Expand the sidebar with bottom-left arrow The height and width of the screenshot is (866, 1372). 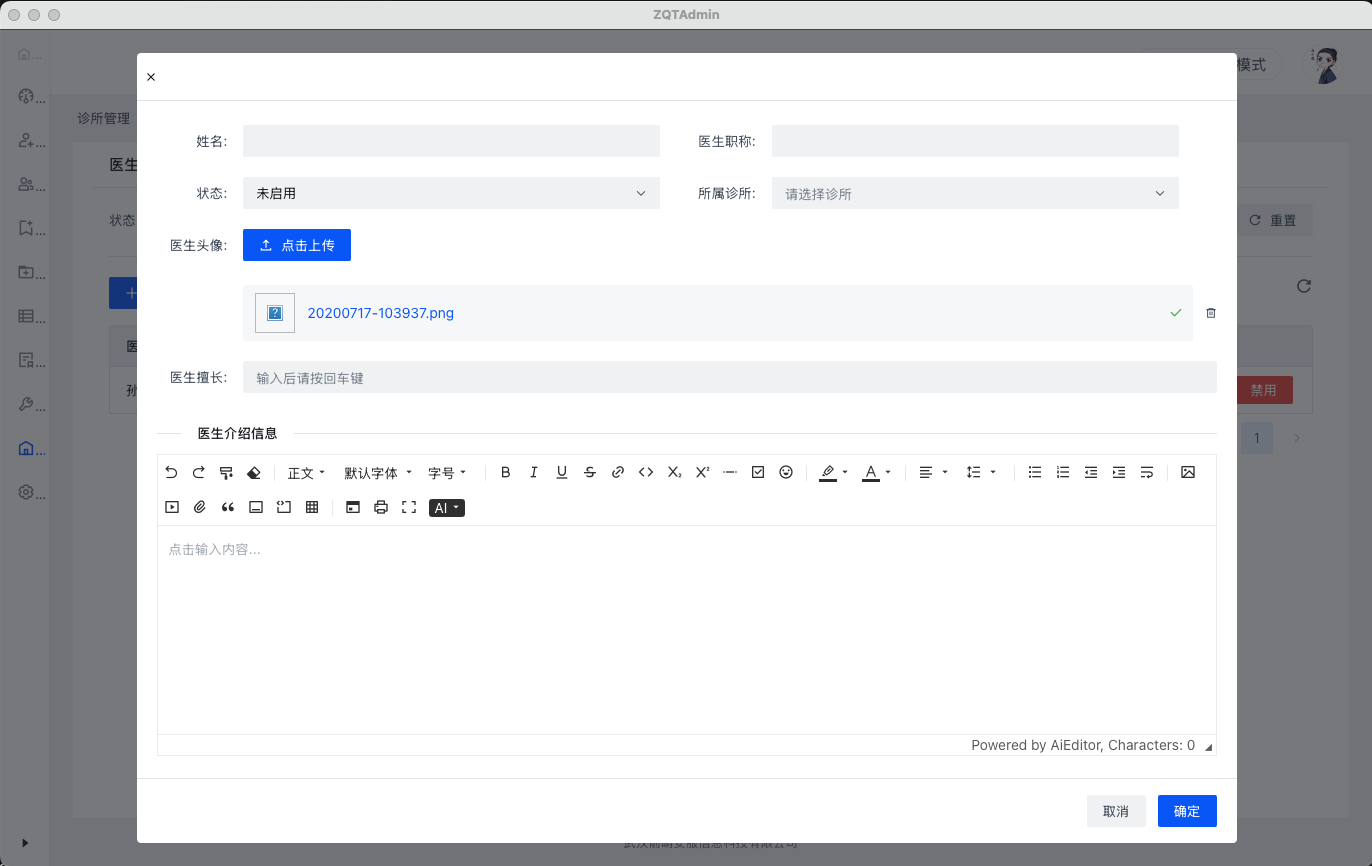(x=25, y=843)
